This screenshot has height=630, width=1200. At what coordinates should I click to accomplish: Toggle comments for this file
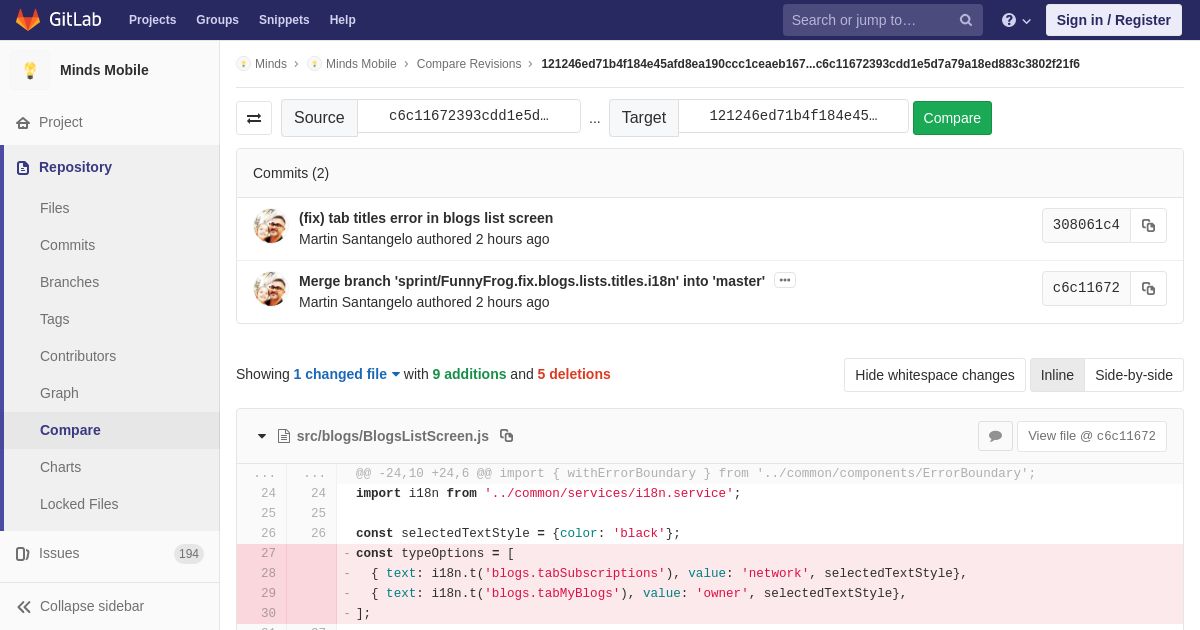995,436
